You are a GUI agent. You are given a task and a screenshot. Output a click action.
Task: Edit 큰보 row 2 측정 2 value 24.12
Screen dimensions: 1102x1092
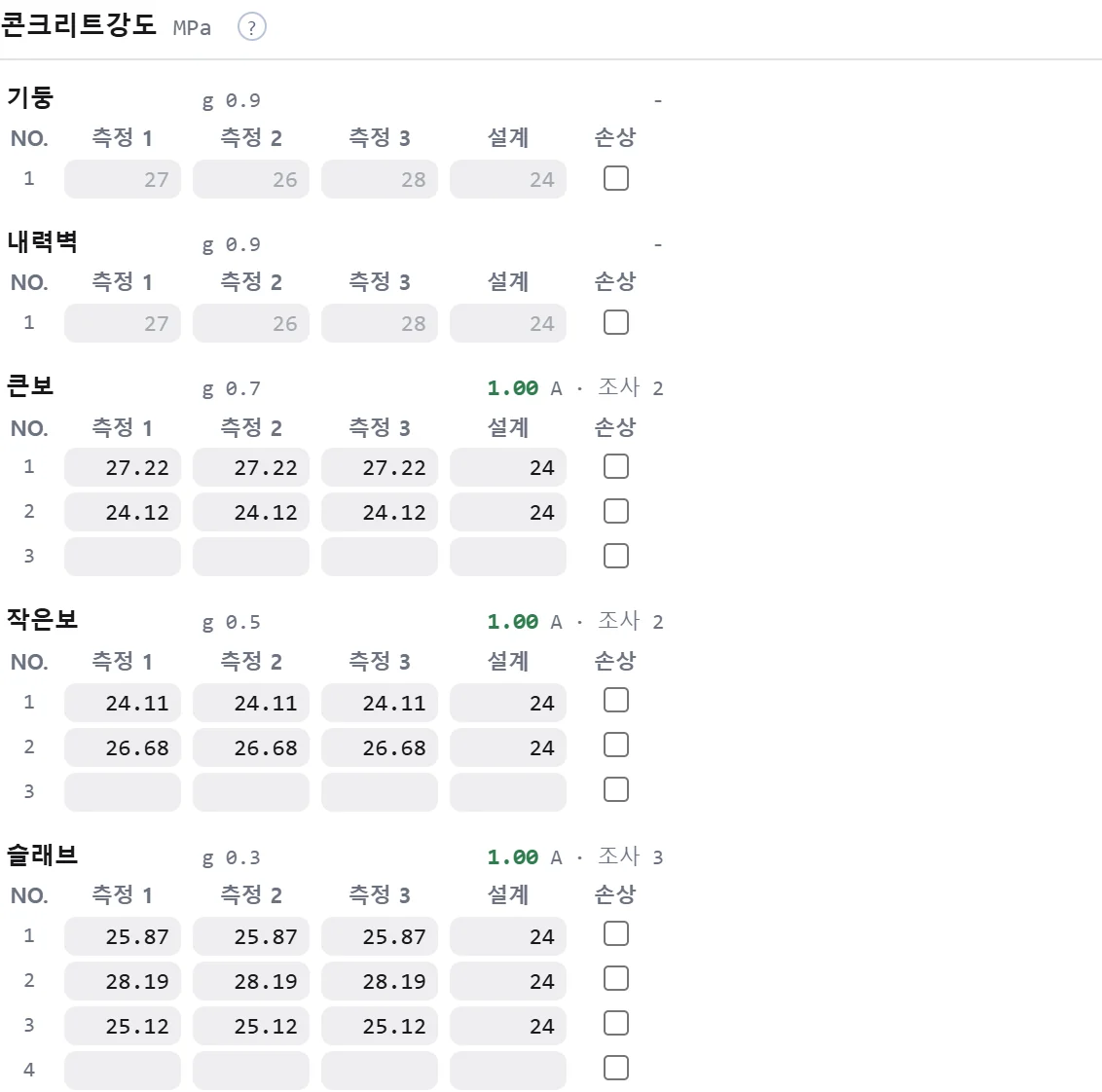point(251,512)
